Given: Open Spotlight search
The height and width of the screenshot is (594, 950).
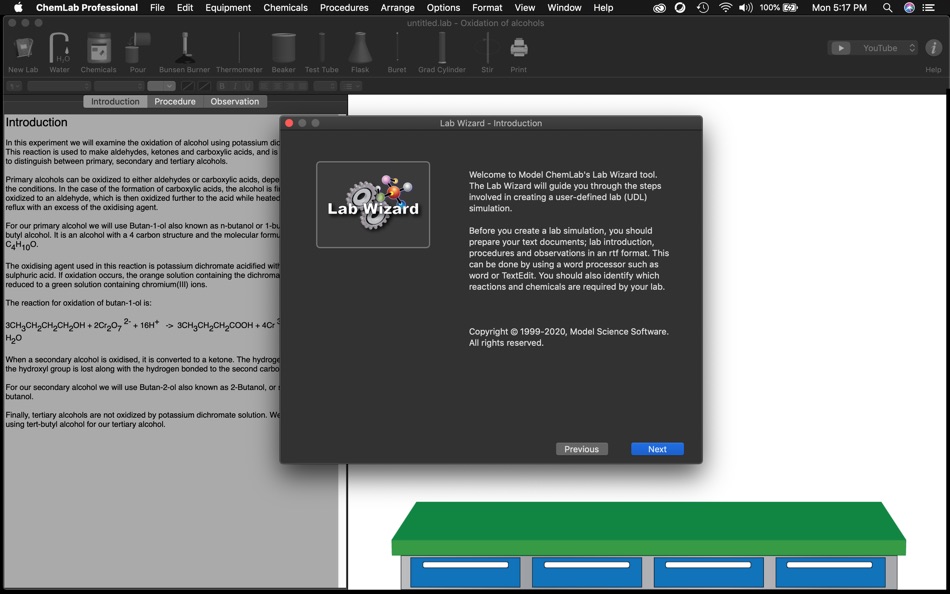Looking at the screenshot, I should [x=888, y=8].
